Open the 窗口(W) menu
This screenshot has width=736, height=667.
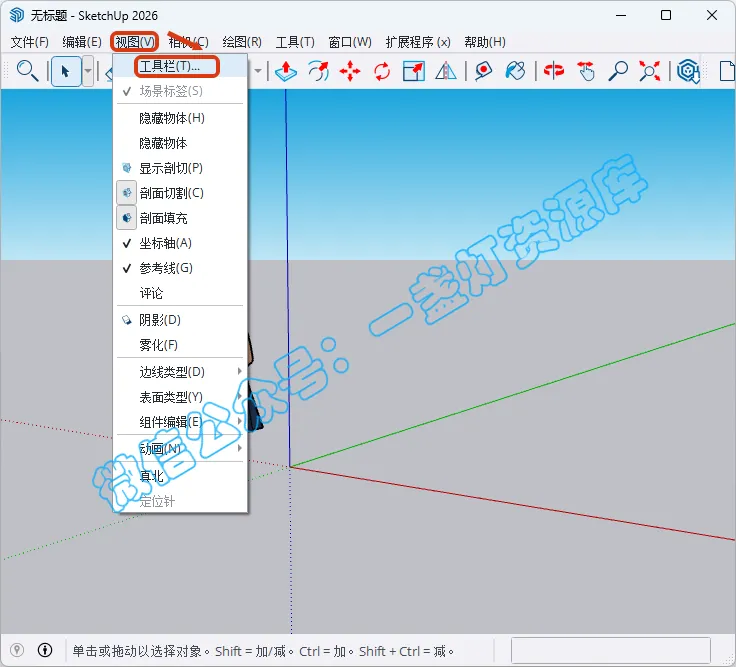[x=350, y=42]
